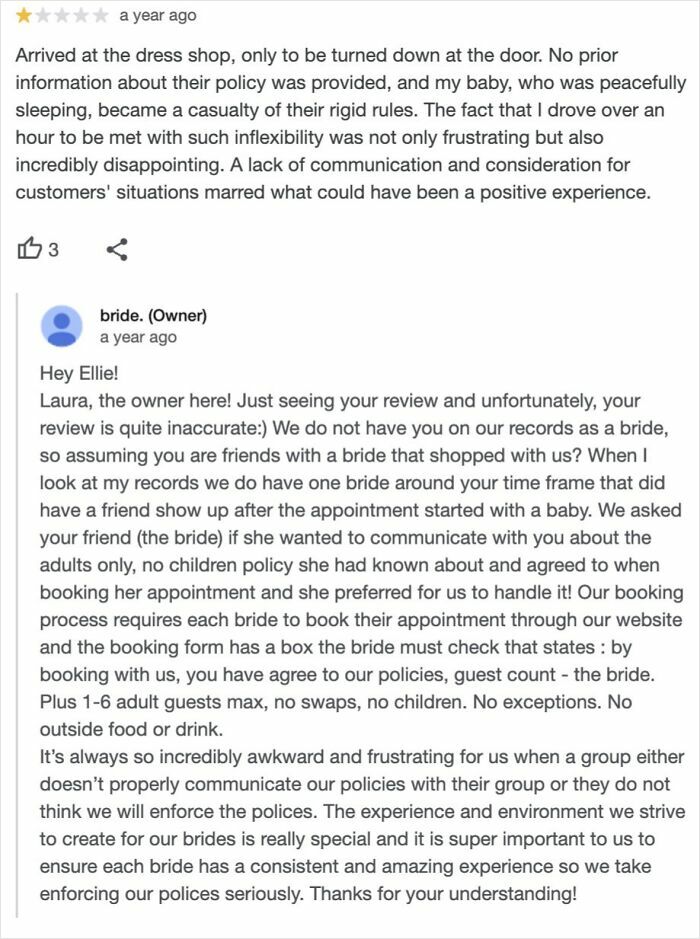700x939 pixels.
Task: Click the third empty star icon
Action: tap(60, 15)
